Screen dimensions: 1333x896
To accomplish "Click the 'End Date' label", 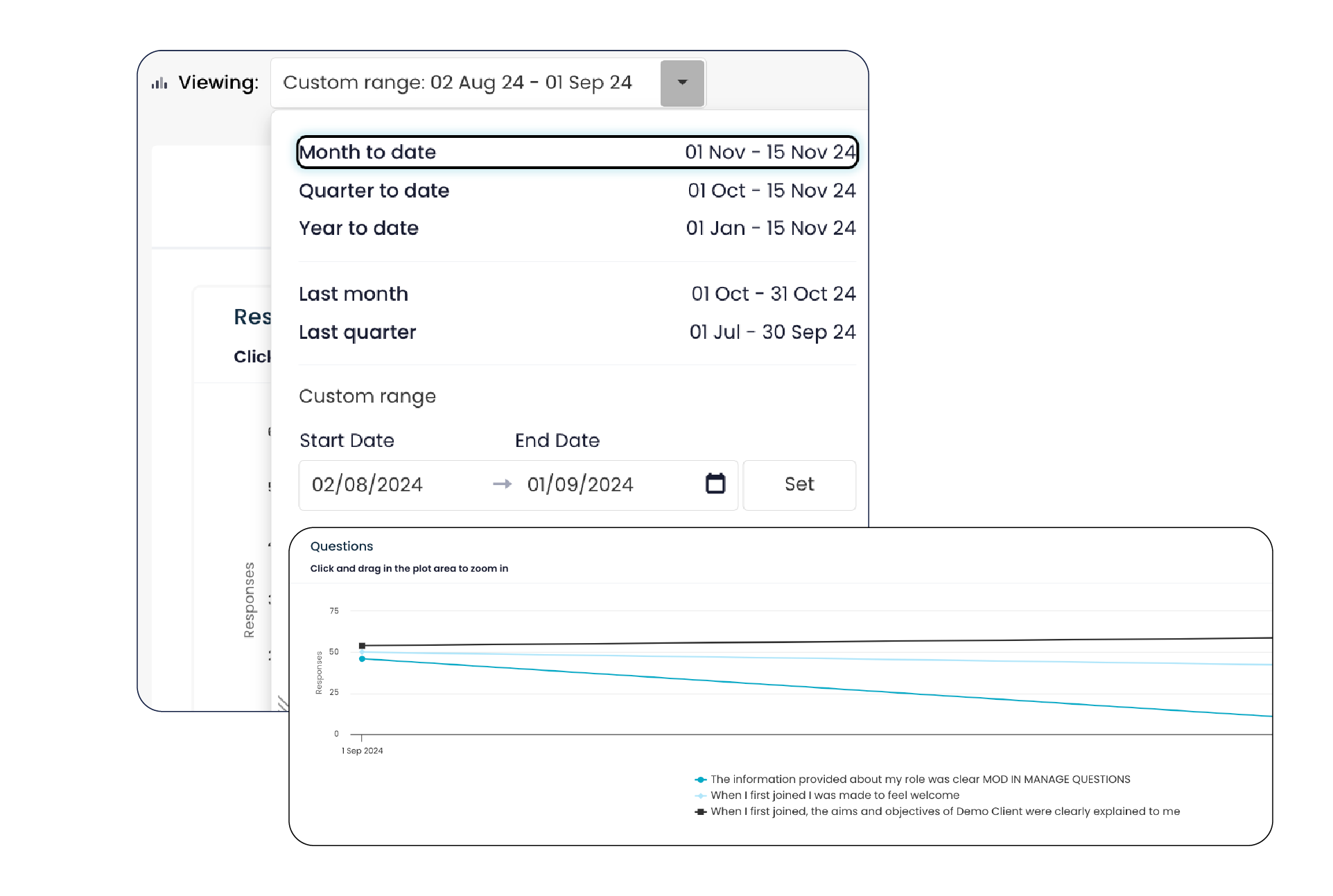I will pyautogui.click(x=557, y=441).
